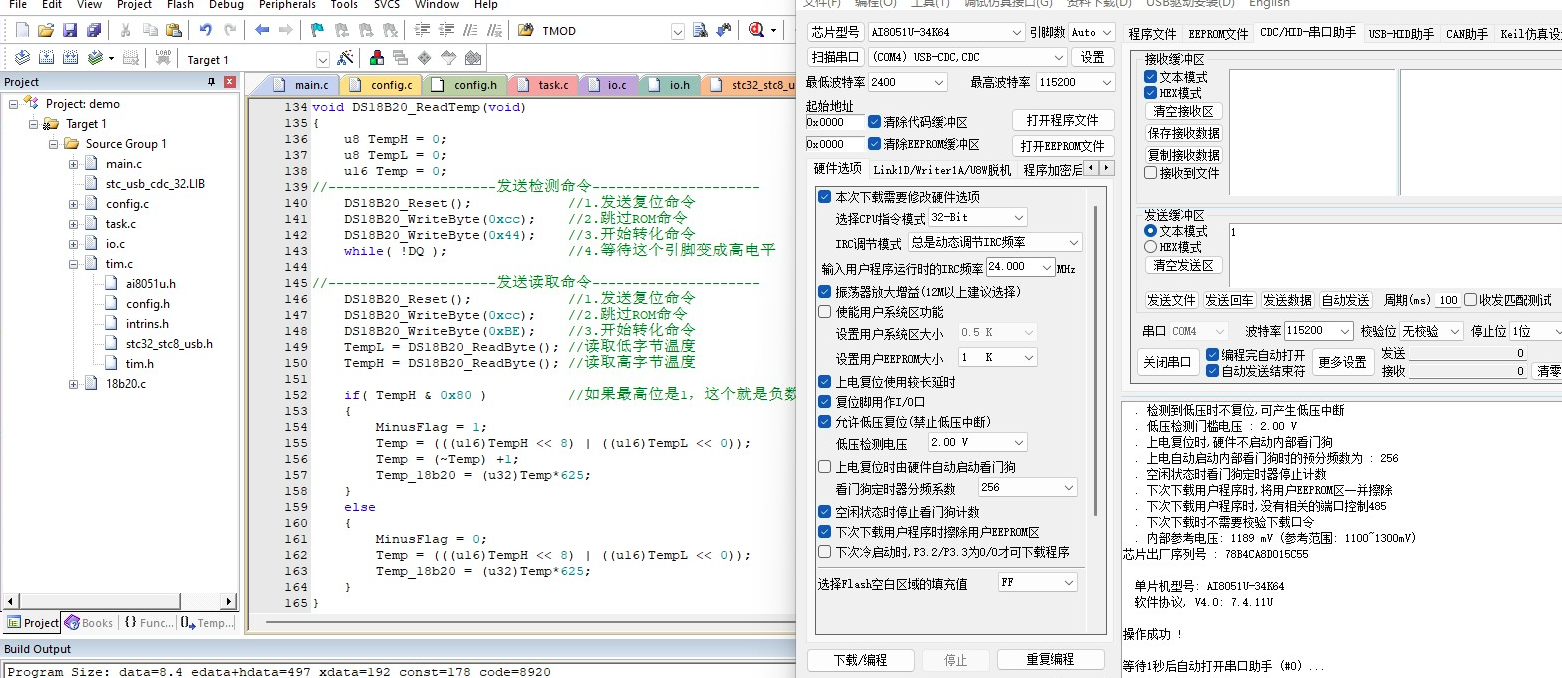Redo the edit in Keil toolbar
Viewport: 1562px width, 678px height.
(230, 30)
